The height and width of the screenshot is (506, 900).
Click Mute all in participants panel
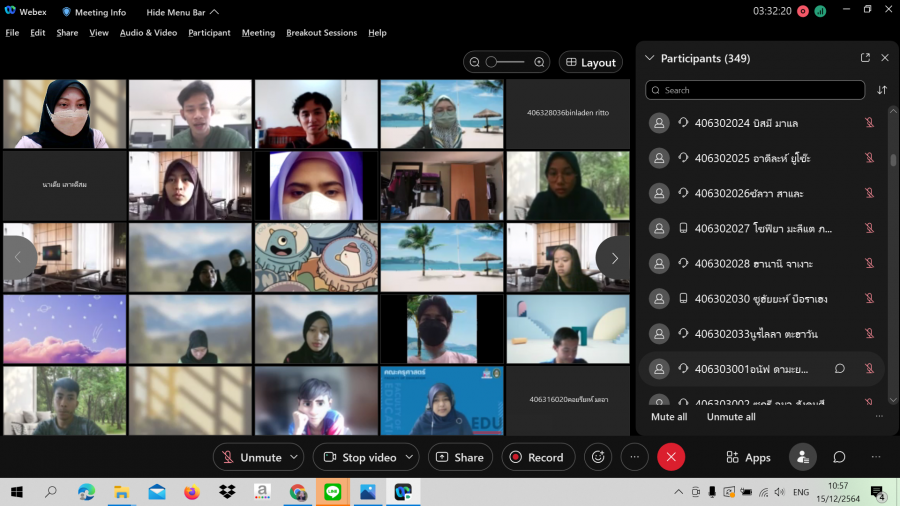point(669,417)
